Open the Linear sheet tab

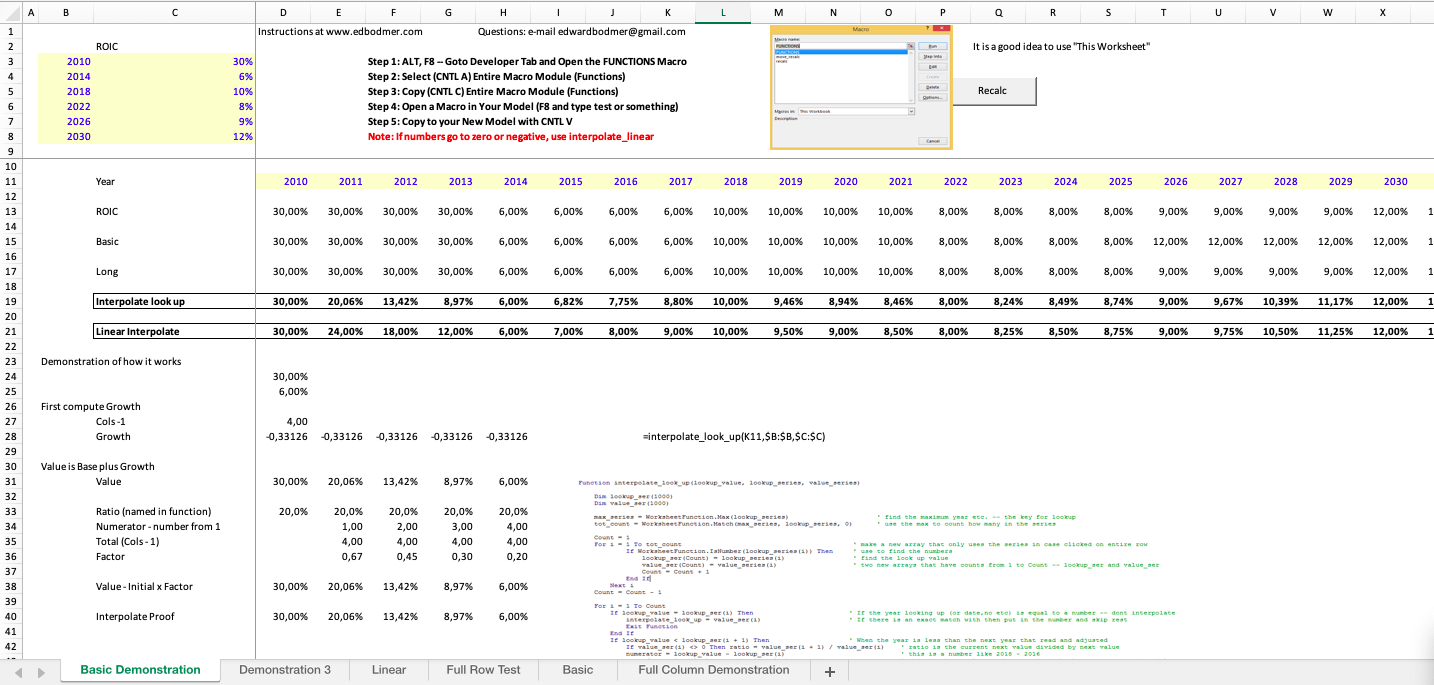point(389,670)
